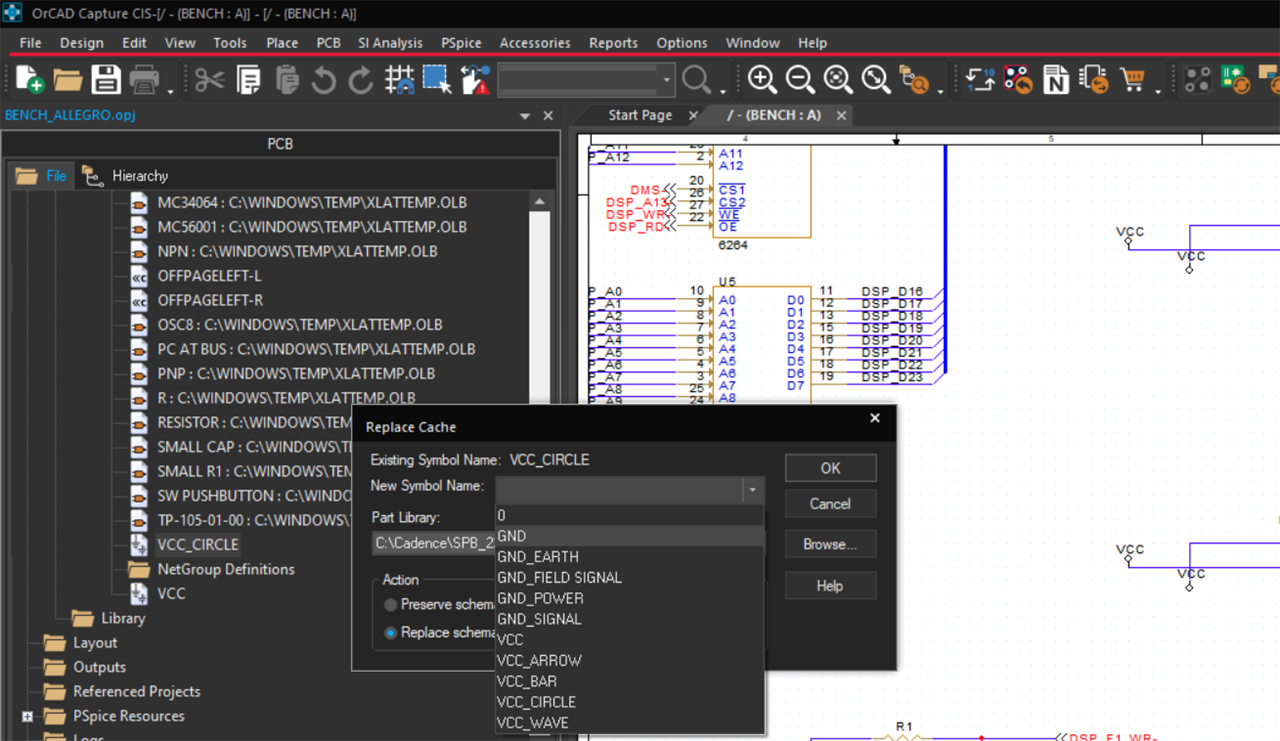Select Preserve schematic radio button
This screenshot has height=741, width=1280.
click(391, 605)
